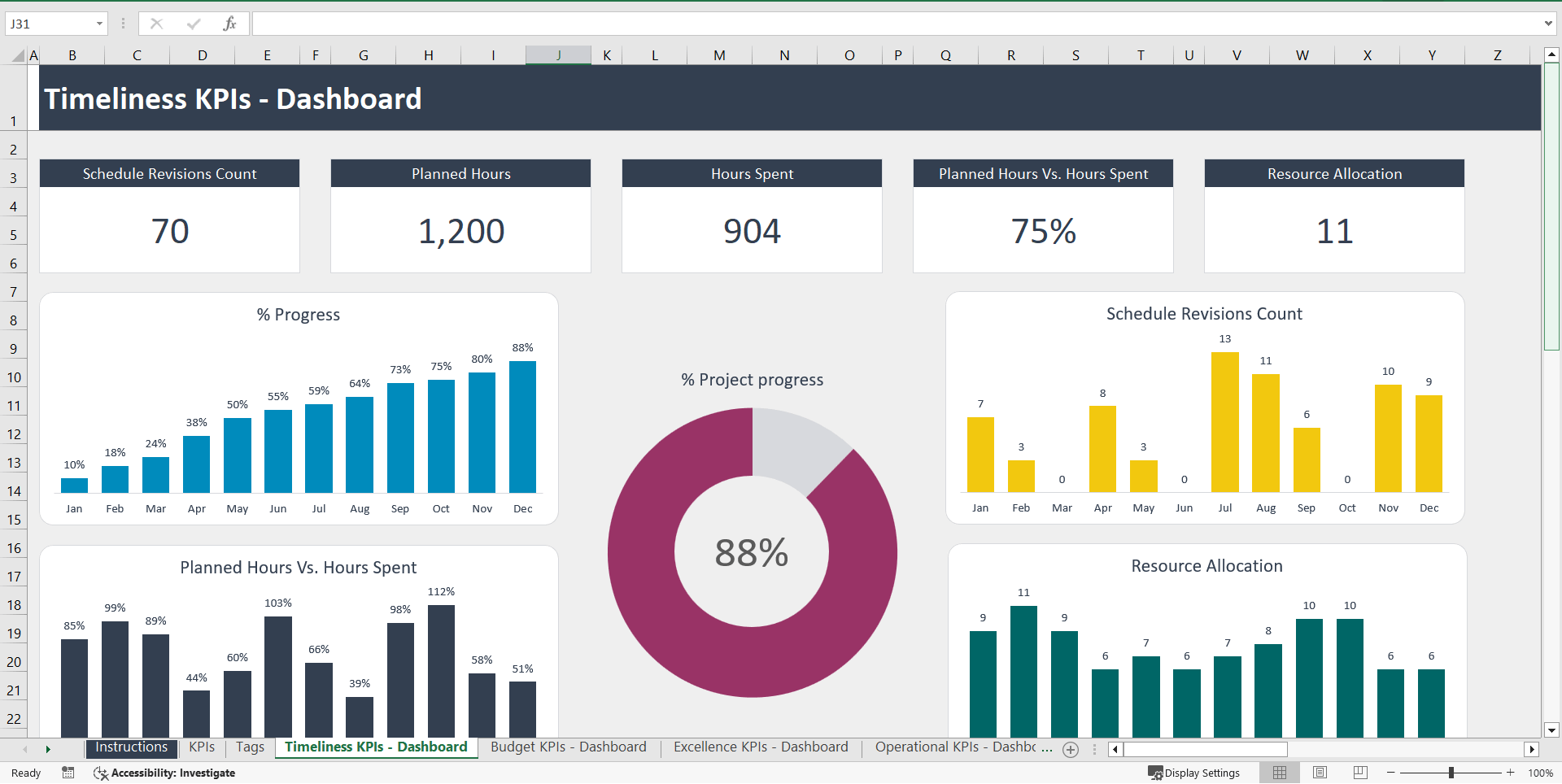Image resolution: width=1562 pixels, height=784 pixels.
Task: Switch to Page Layout view icon
Action: coord(1320,773)
